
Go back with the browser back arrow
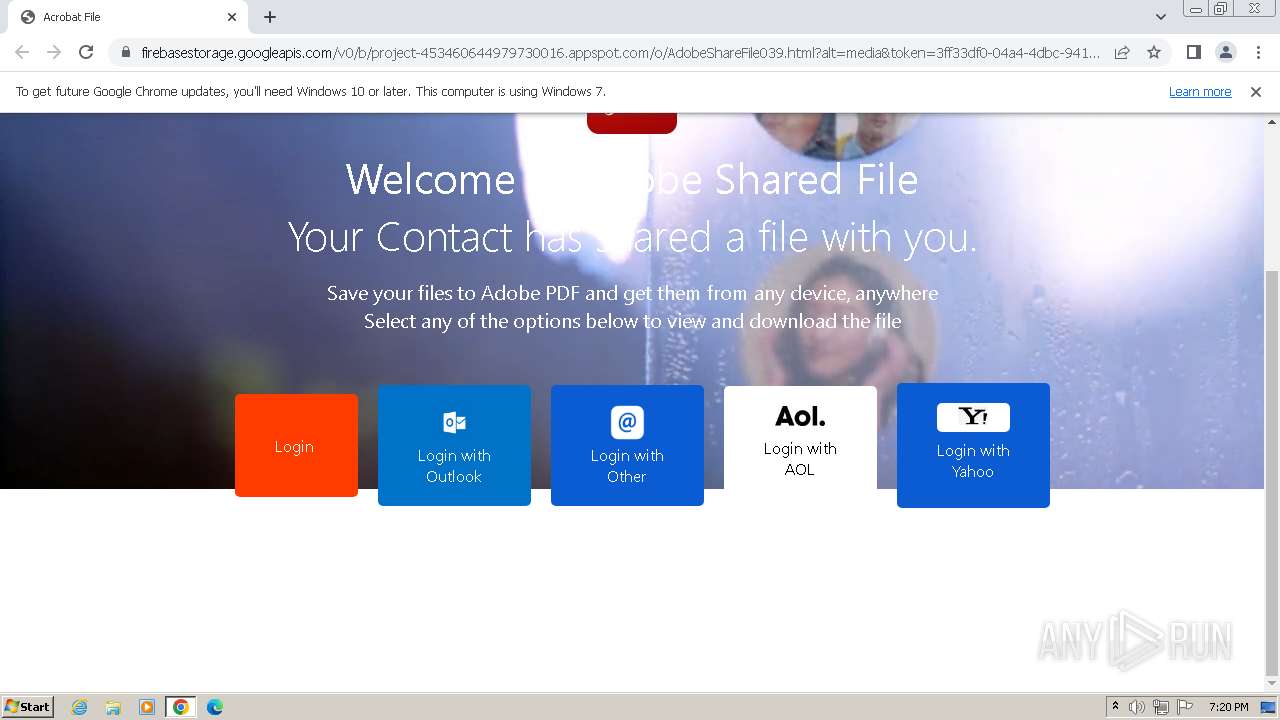pos(22,52)
